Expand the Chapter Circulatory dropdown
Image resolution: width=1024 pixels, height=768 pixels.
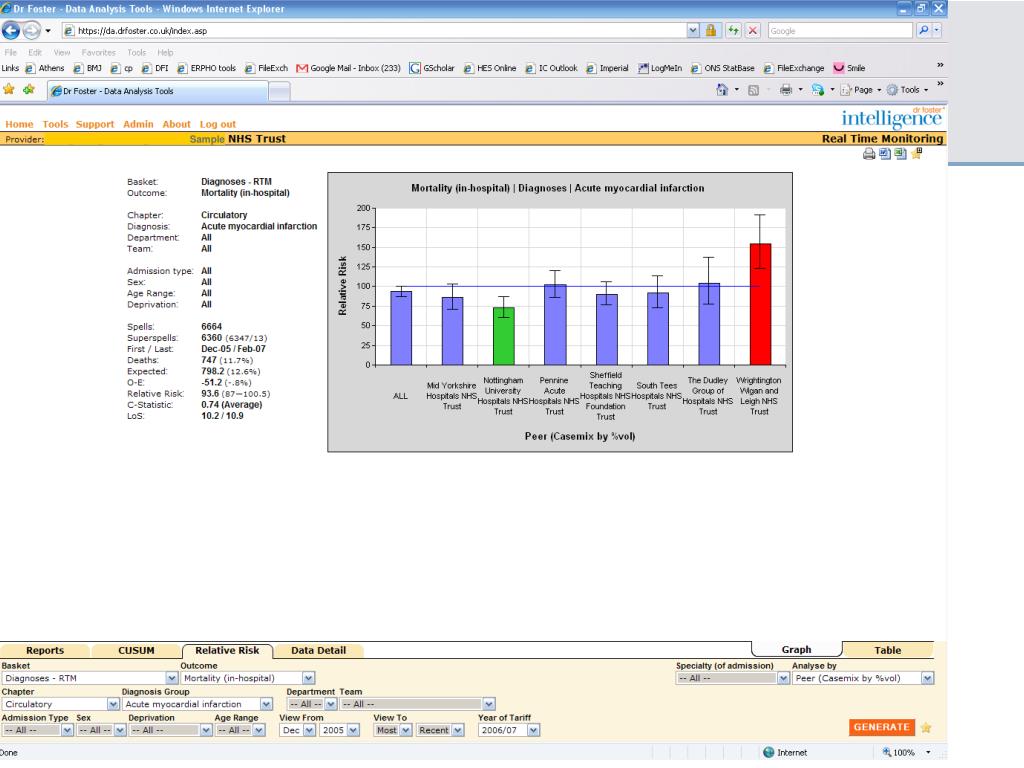point(113,704)
